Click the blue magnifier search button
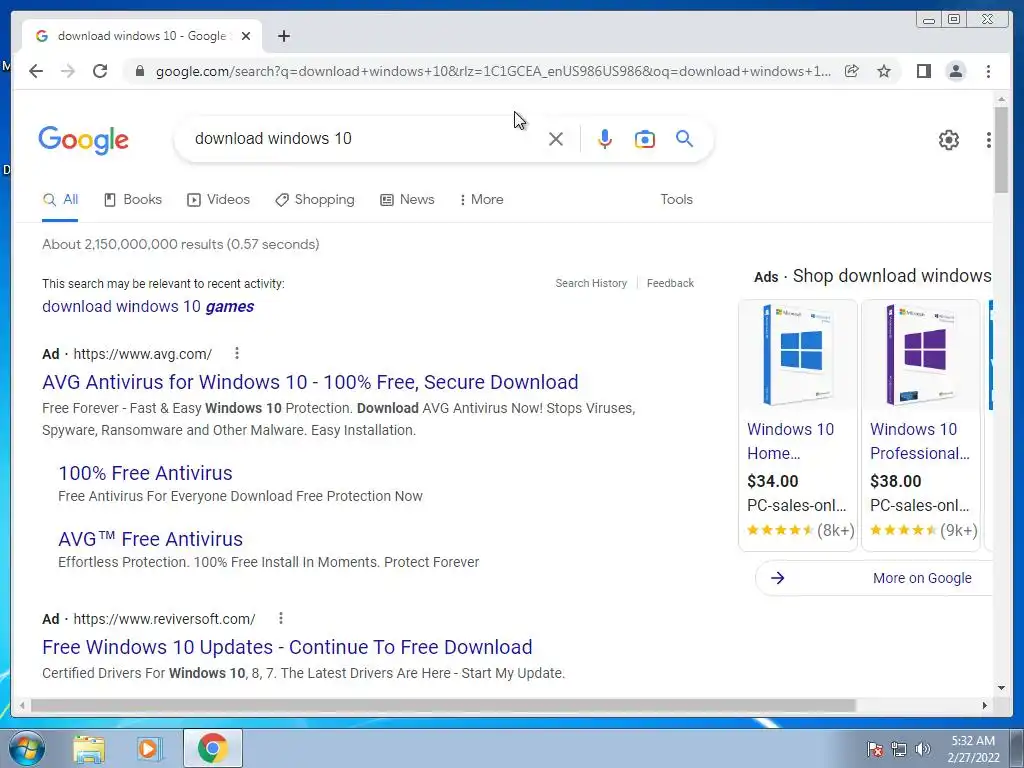Image resolution: width=1024 pixels, height=768 pixels. click(x=684, y=138)
